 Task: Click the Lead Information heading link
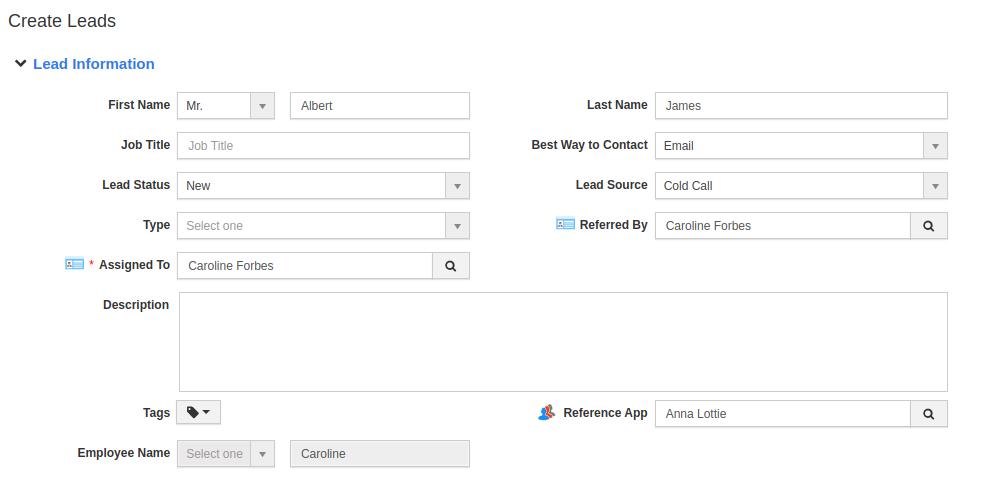point(93,64)
